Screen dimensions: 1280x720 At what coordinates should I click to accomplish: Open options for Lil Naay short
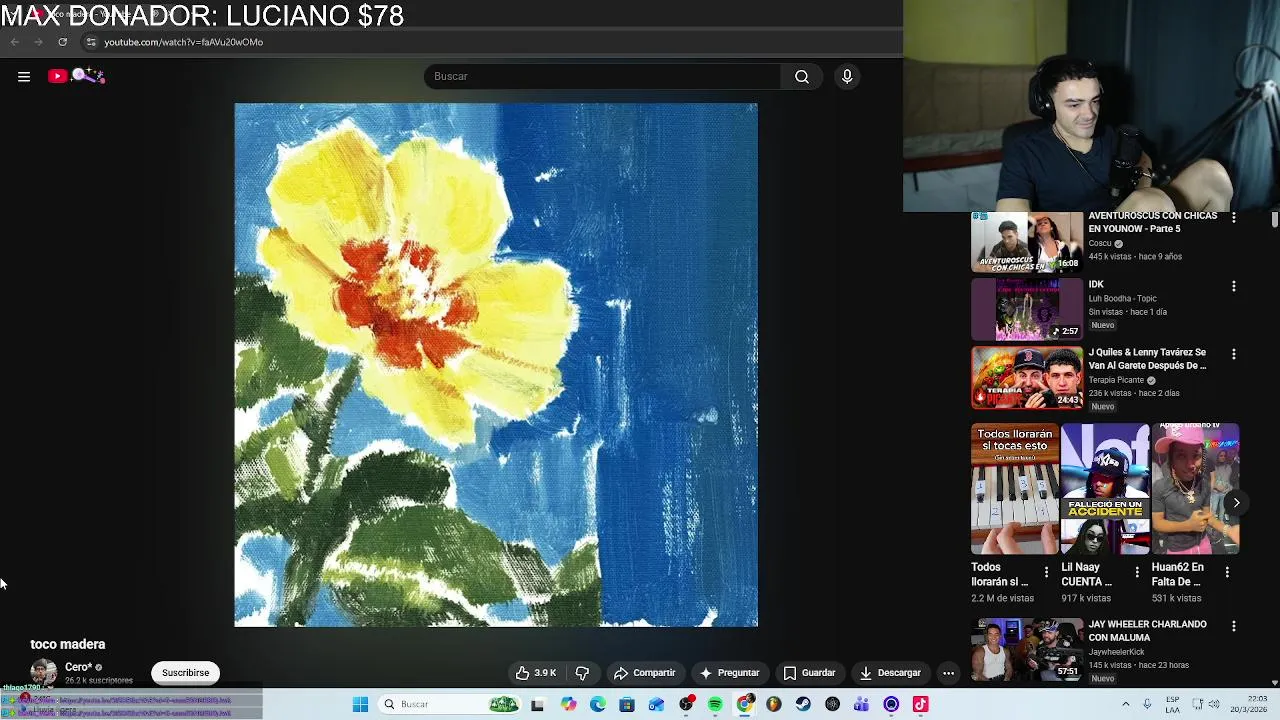tap(1137, 572)
